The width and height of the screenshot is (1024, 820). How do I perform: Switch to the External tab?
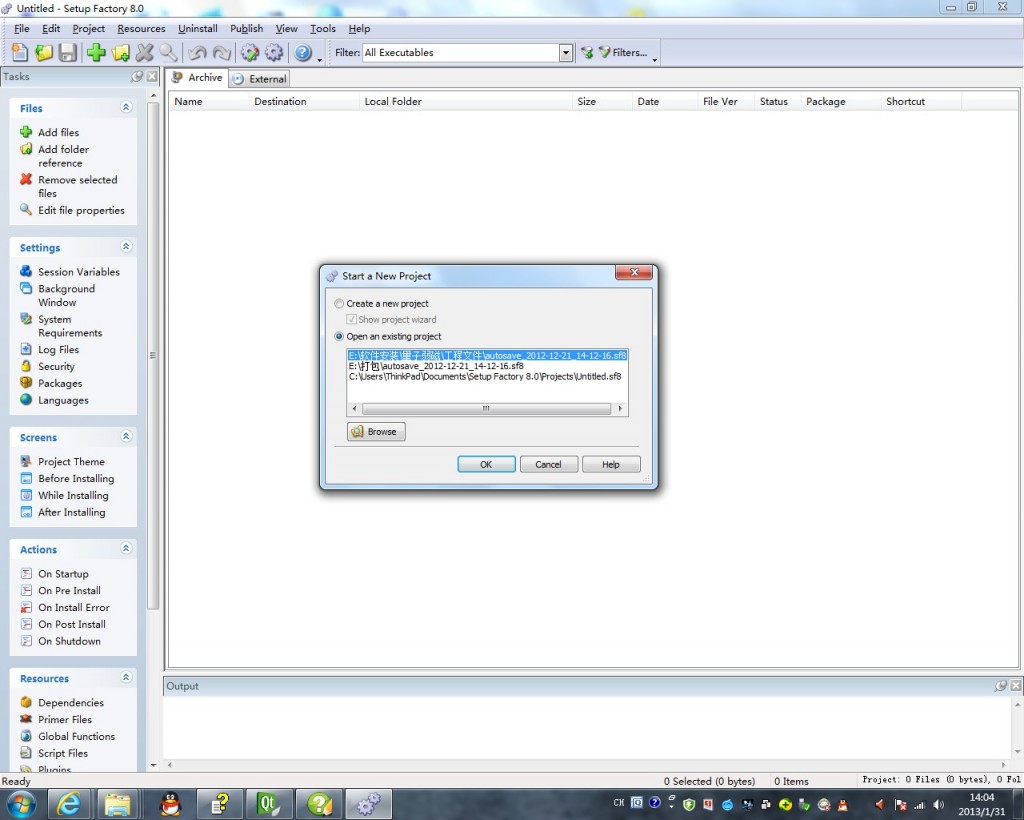coord(260,79)
